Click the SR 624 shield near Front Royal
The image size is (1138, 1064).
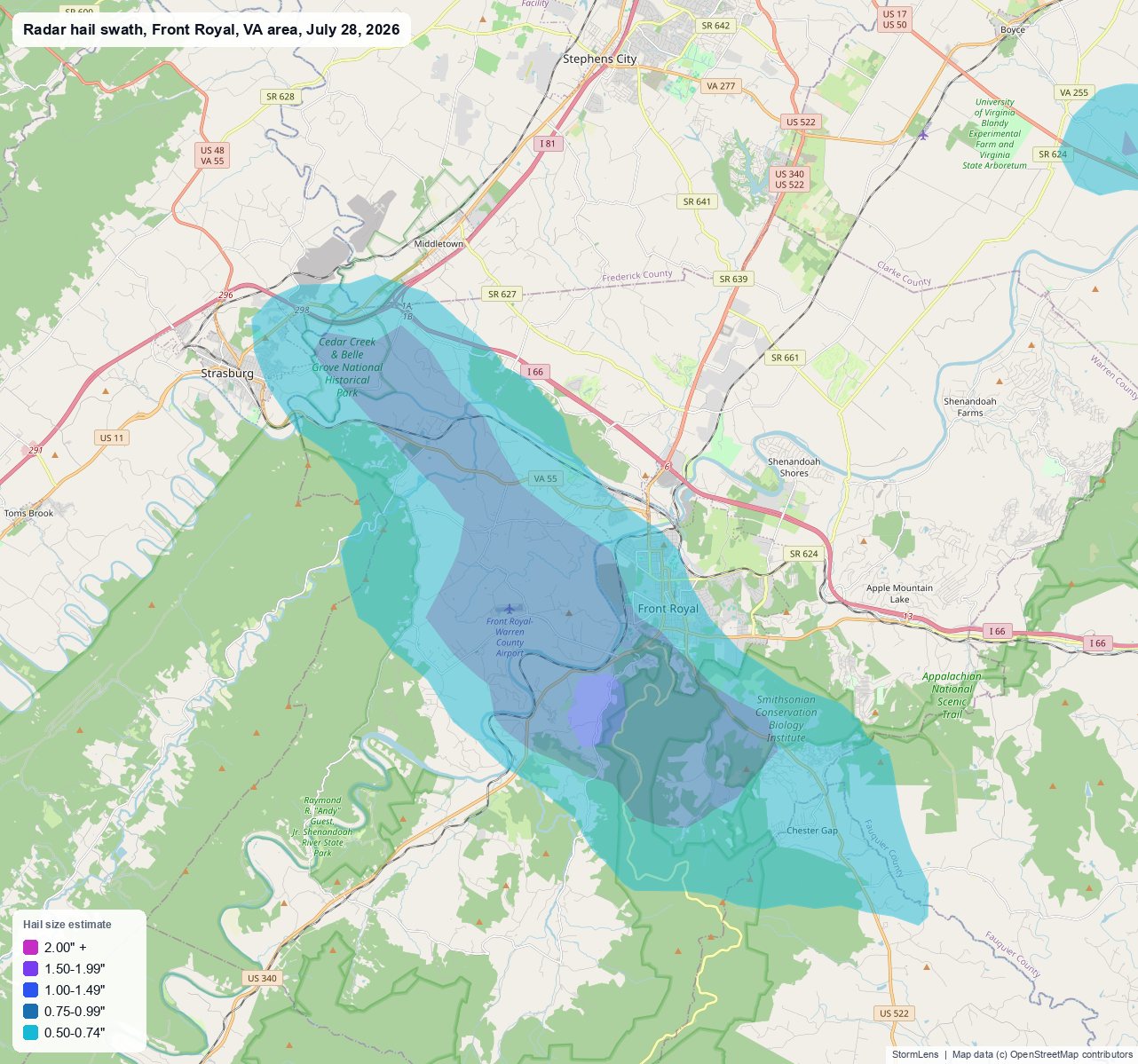[x=802, y=554]
